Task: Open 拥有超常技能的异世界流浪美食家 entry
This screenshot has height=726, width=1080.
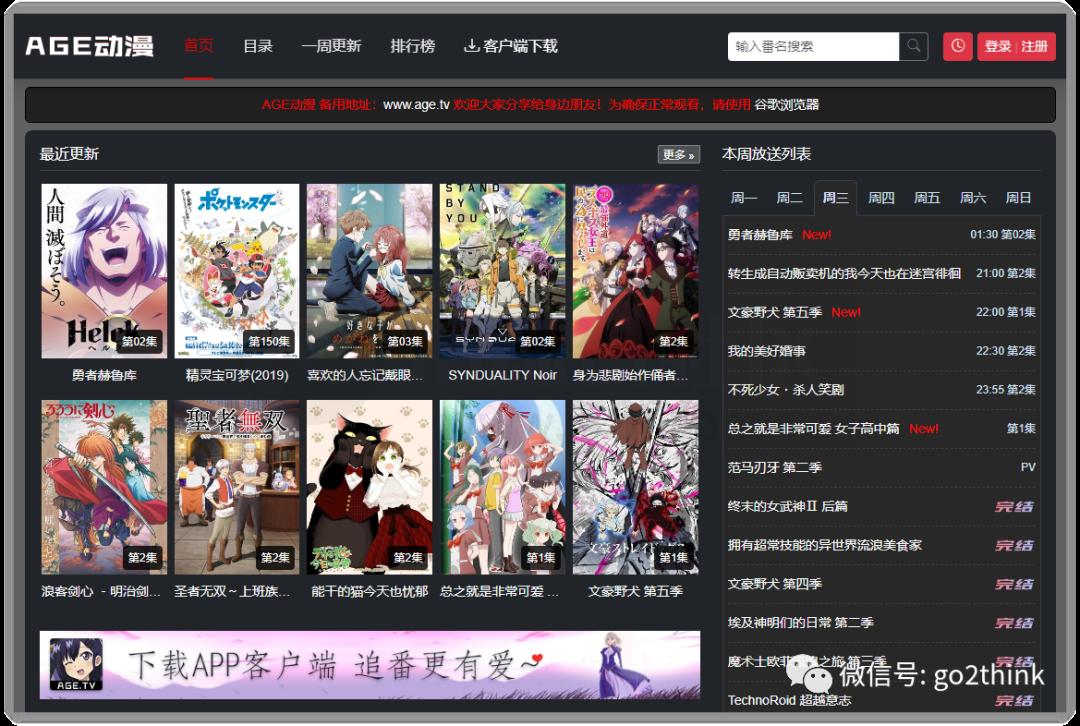Action: point(824,545)
